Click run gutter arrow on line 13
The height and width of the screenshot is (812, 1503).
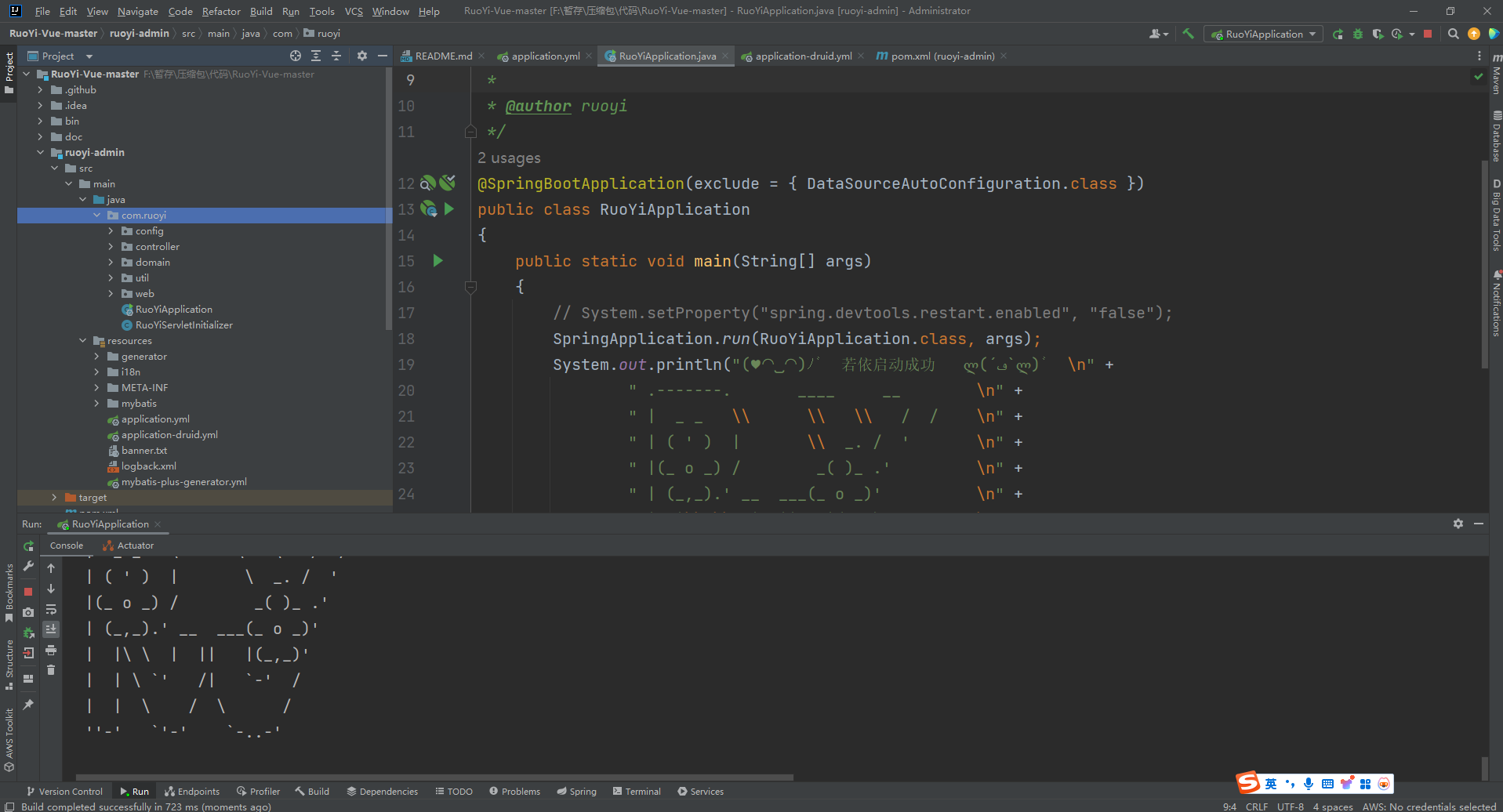coord(449,208)
